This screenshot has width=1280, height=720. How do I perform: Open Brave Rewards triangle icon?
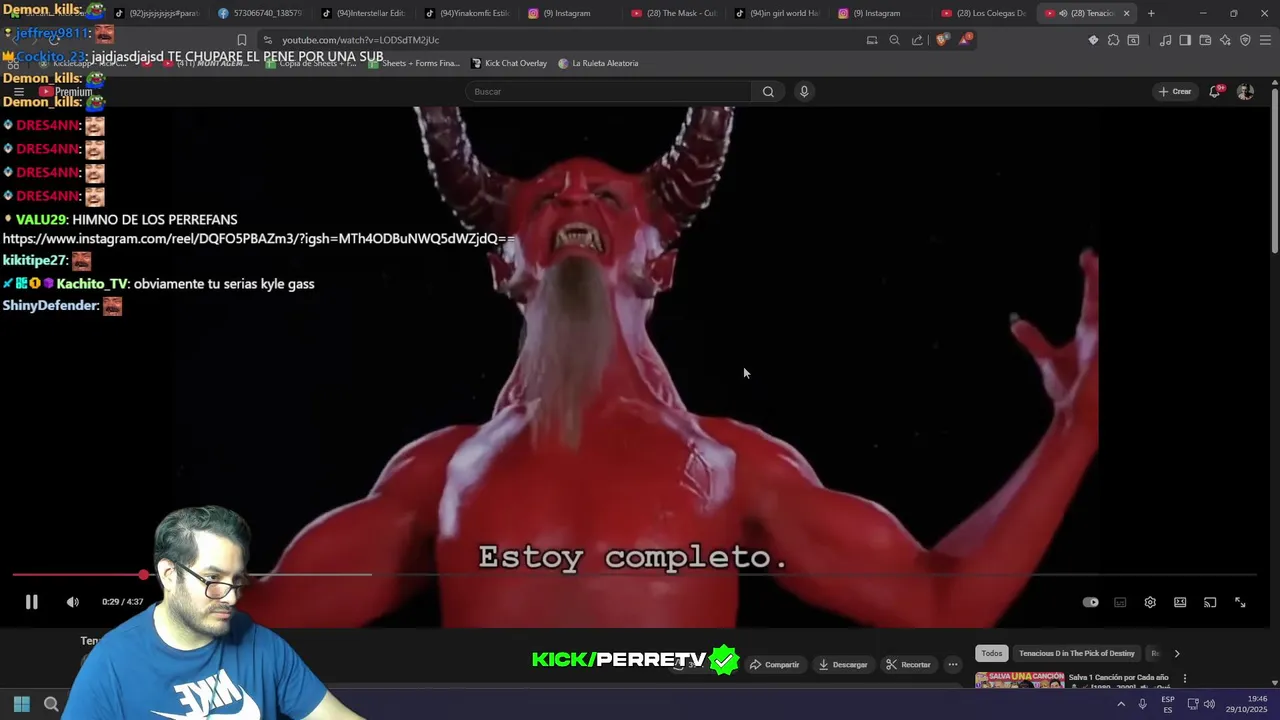965,40
